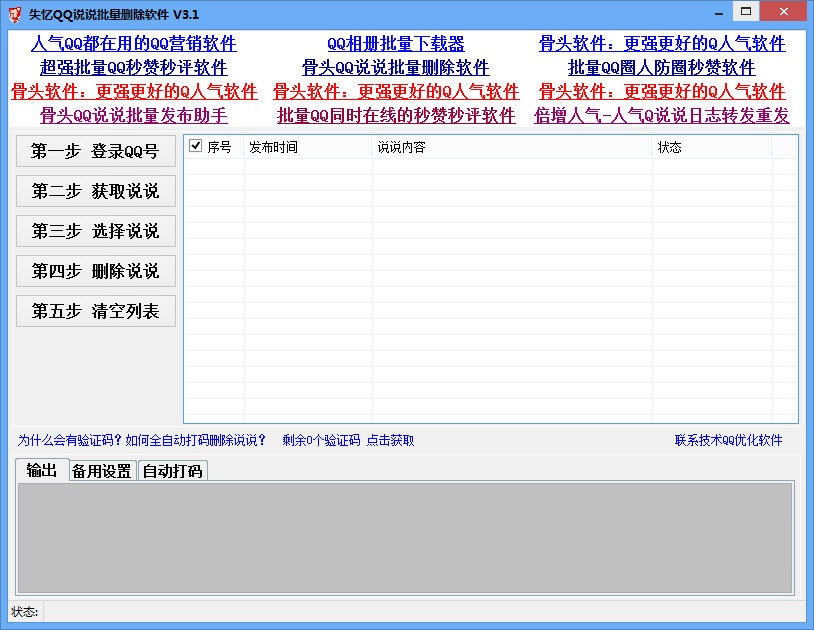Open 倍增人气-人气Q说说日志转发重发 link
This screenshot has width=814, height=630.
(x=662, y=116)
